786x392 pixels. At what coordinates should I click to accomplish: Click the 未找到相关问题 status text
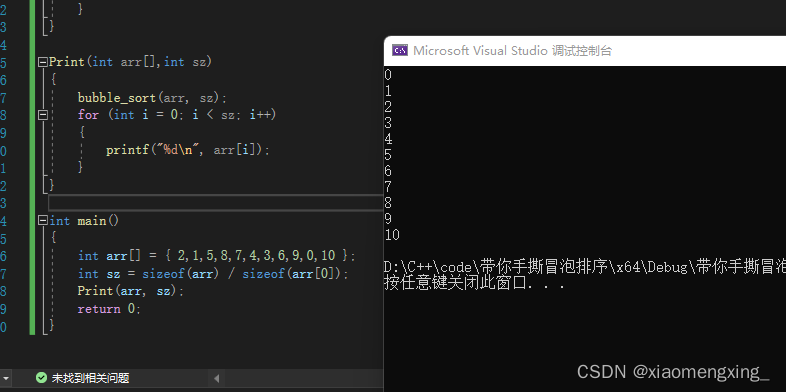[91, 378]
